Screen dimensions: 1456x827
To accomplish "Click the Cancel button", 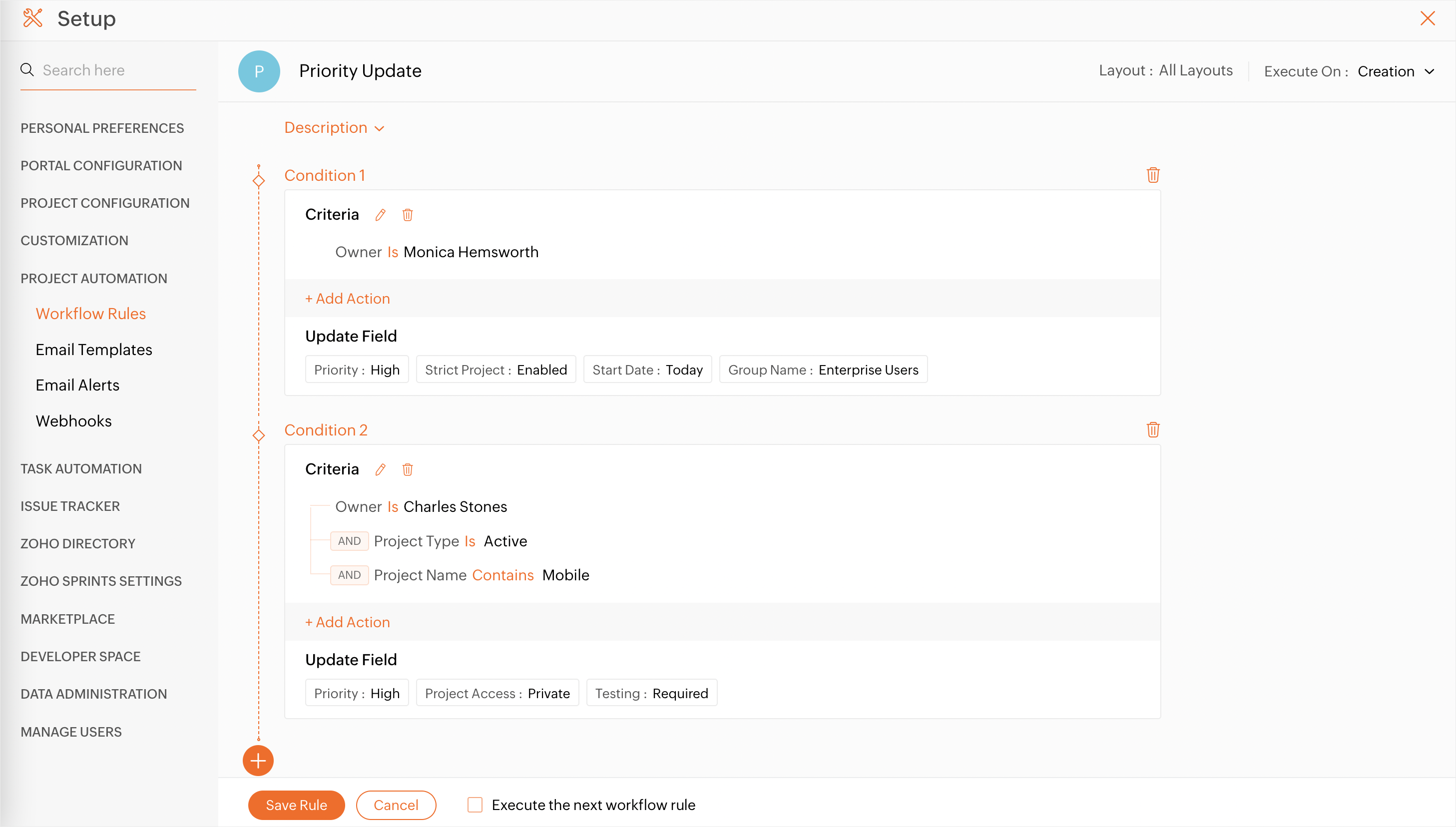I will (x=396, y=805).
